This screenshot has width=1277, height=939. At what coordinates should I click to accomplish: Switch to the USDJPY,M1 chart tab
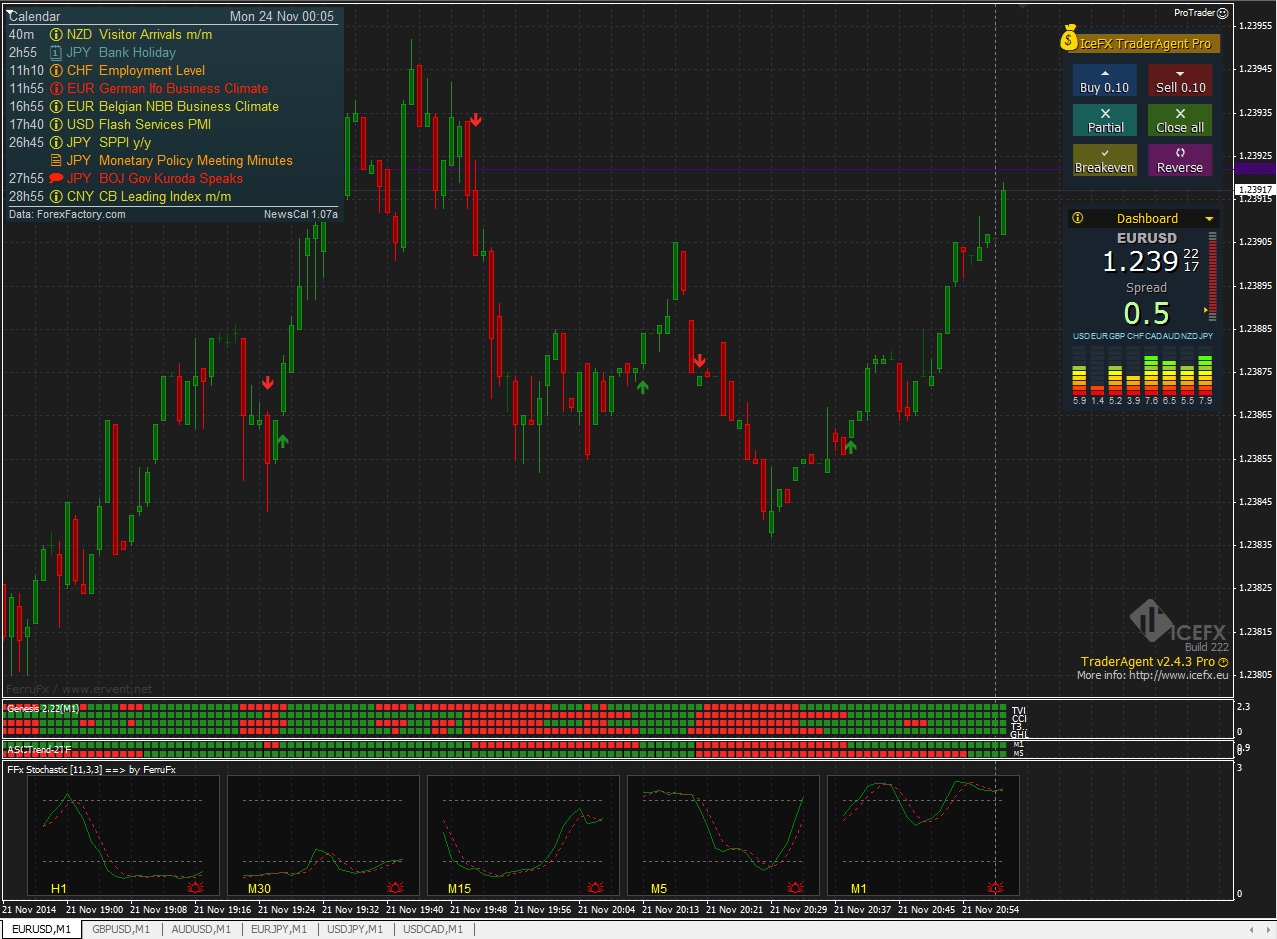coord(355,929)
